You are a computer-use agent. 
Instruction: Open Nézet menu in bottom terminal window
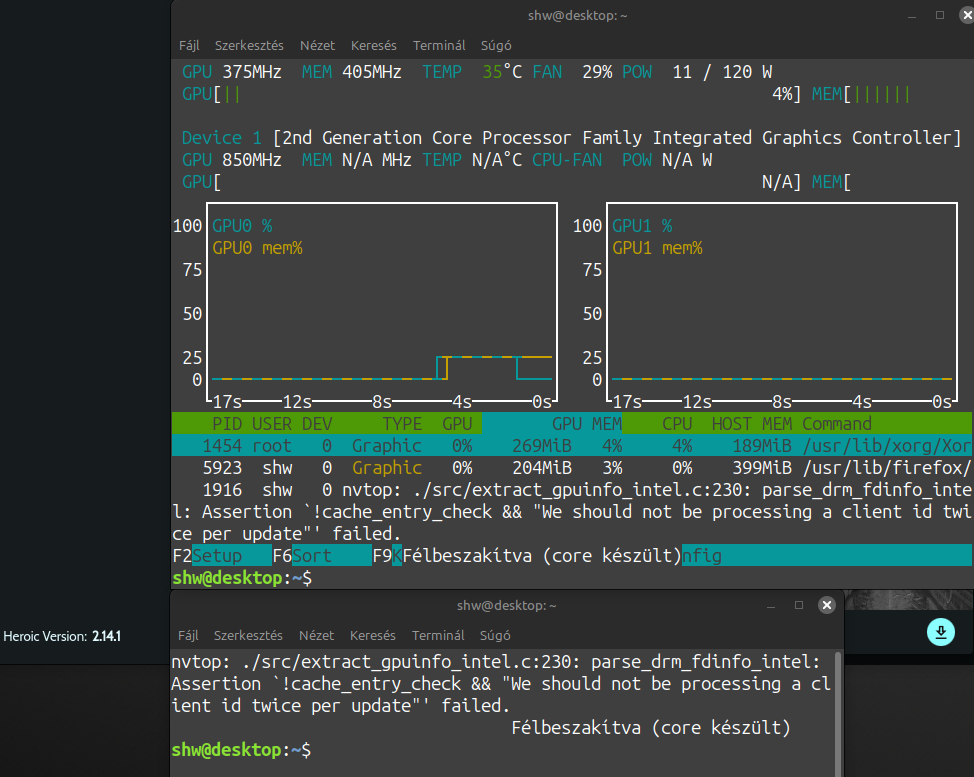[x=316, y=635]
